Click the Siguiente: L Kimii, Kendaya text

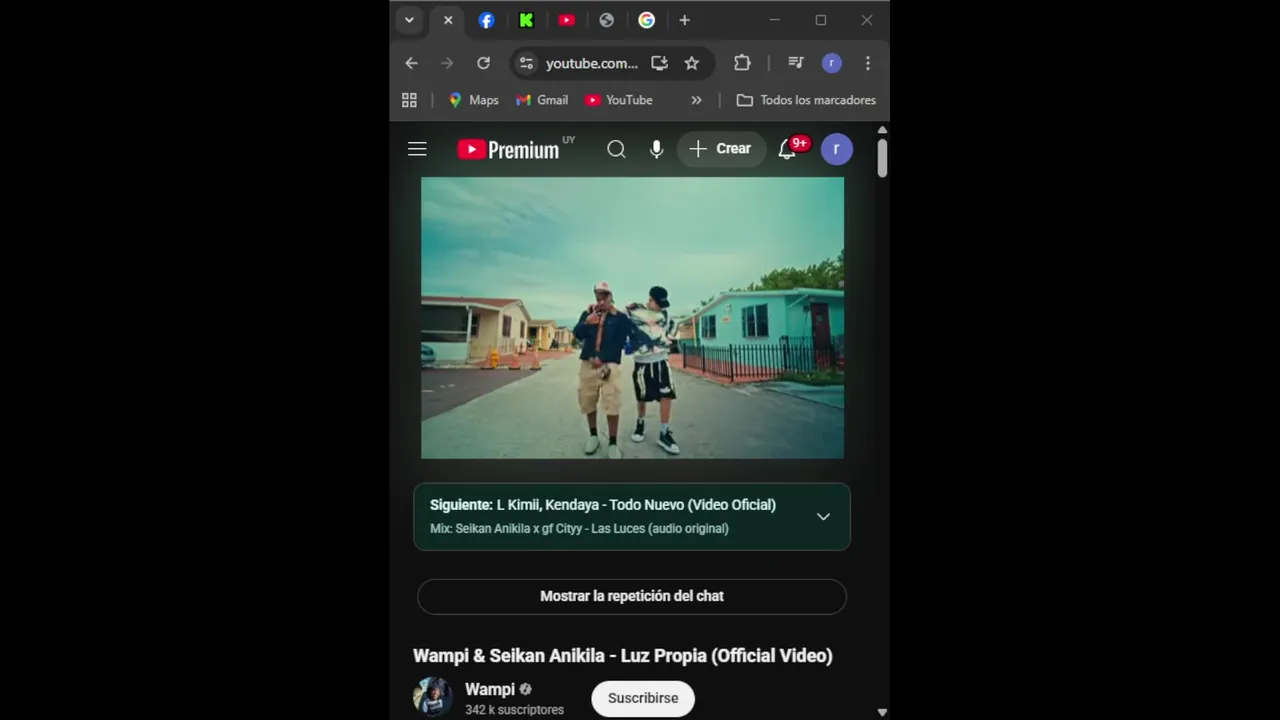coord(603,505)
